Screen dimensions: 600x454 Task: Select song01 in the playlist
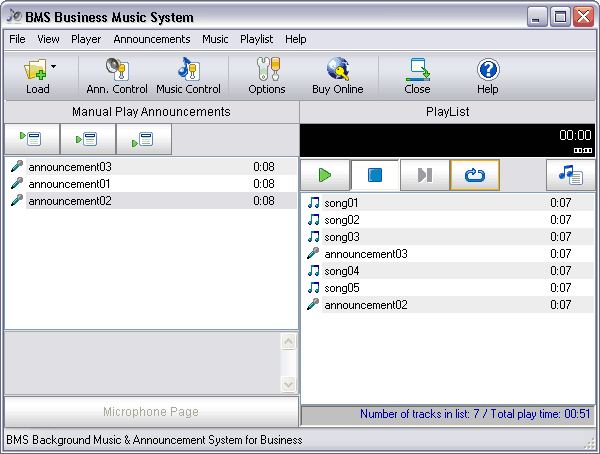pos(448,203)
